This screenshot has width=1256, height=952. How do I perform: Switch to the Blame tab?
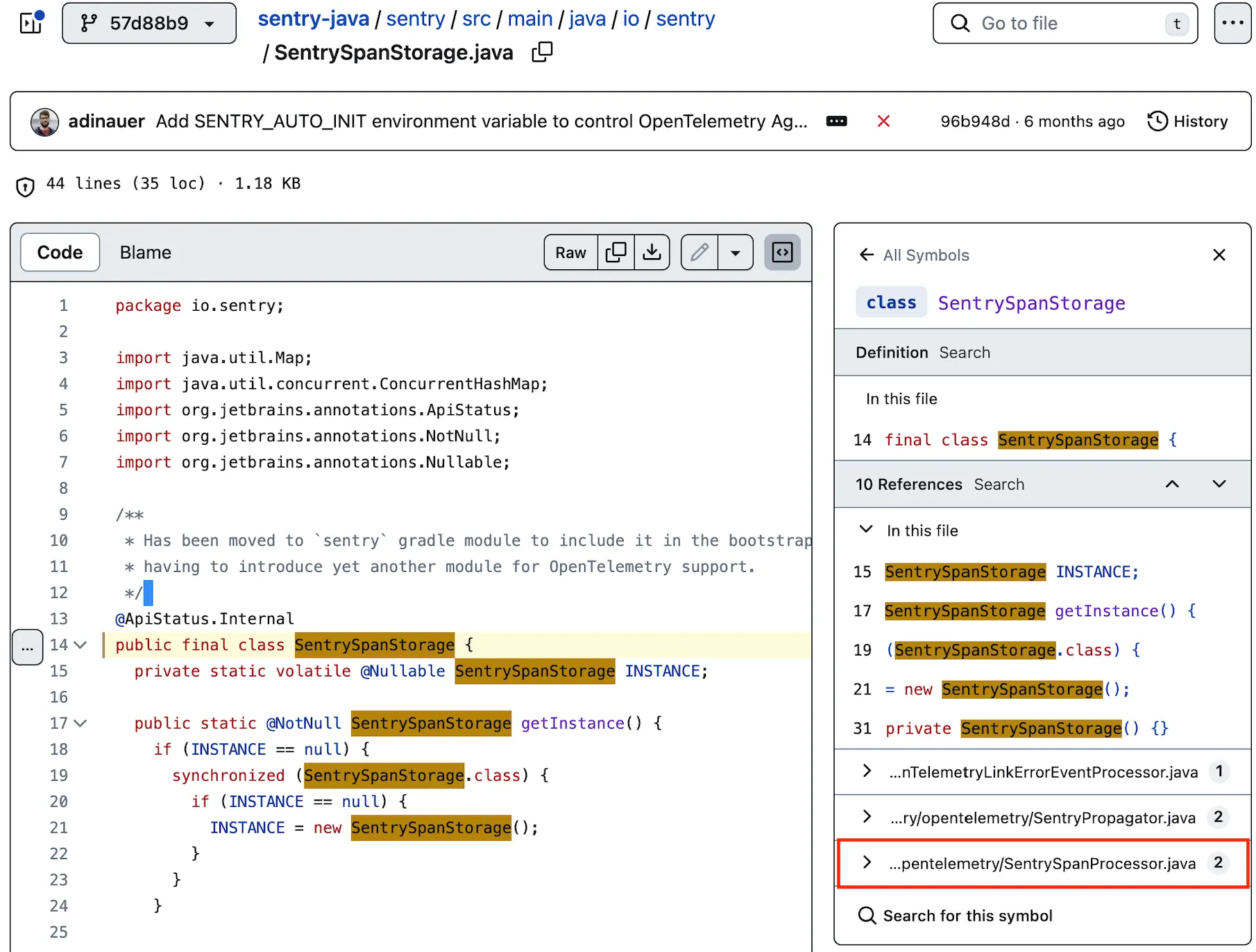(145, 253)
